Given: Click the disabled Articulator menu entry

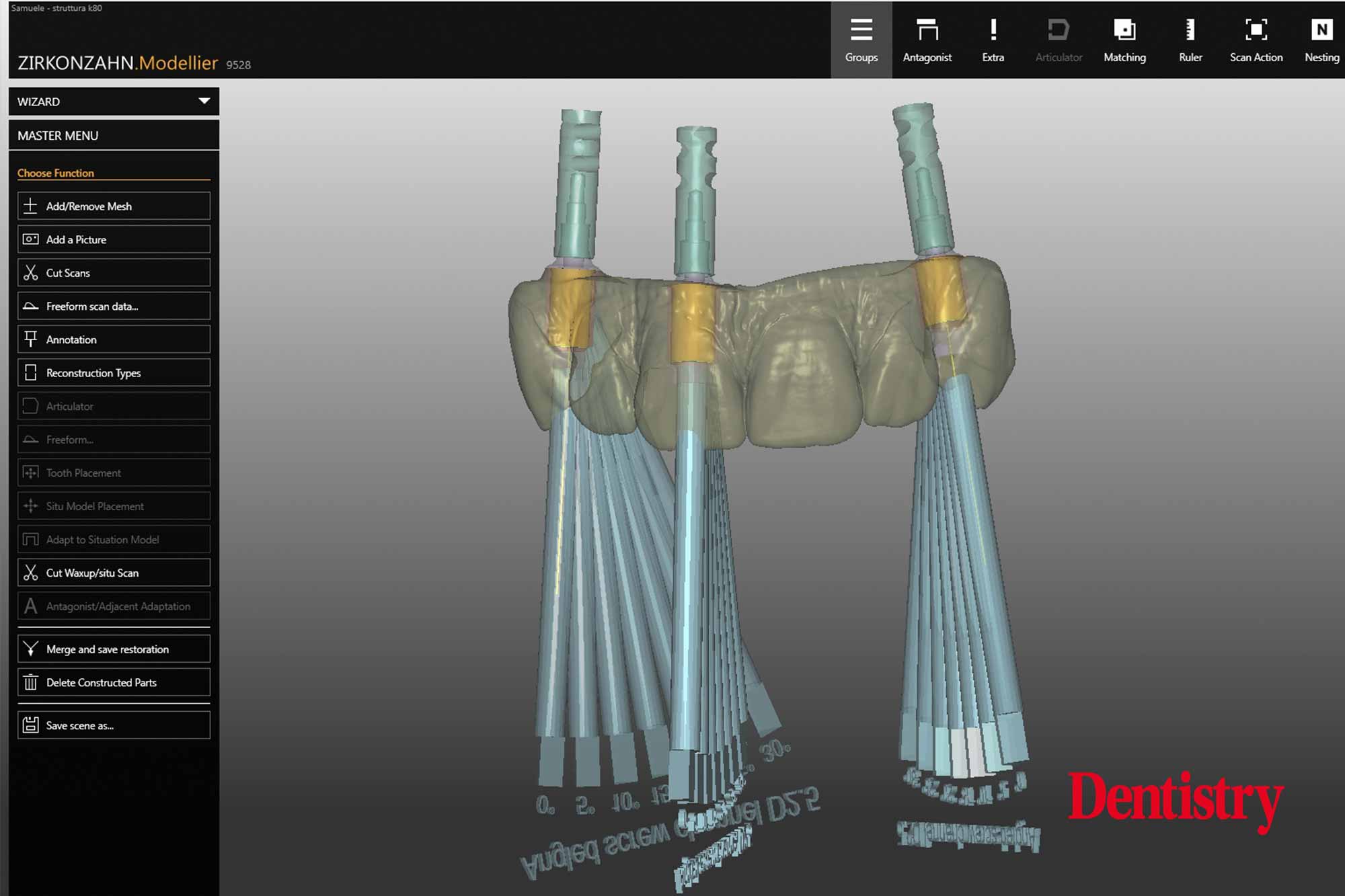Looking at the screenshot, I should (x=114, y=406).
